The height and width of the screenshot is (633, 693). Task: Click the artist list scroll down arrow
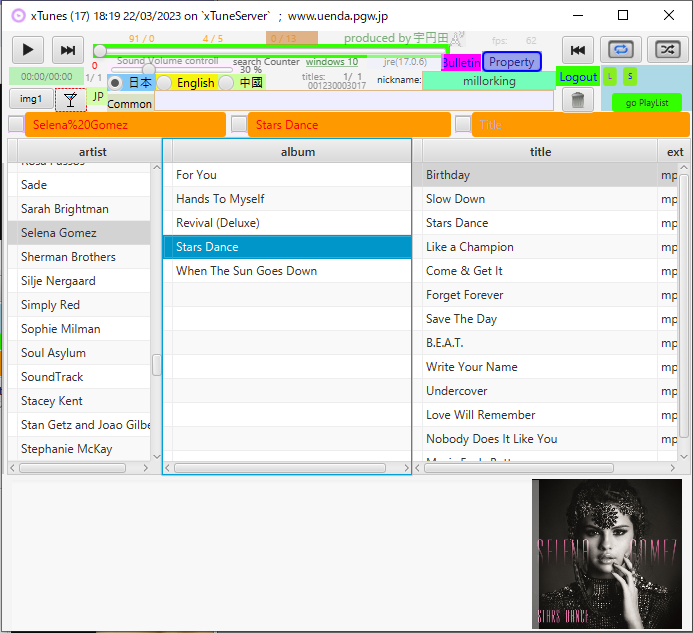coord(156,456)
